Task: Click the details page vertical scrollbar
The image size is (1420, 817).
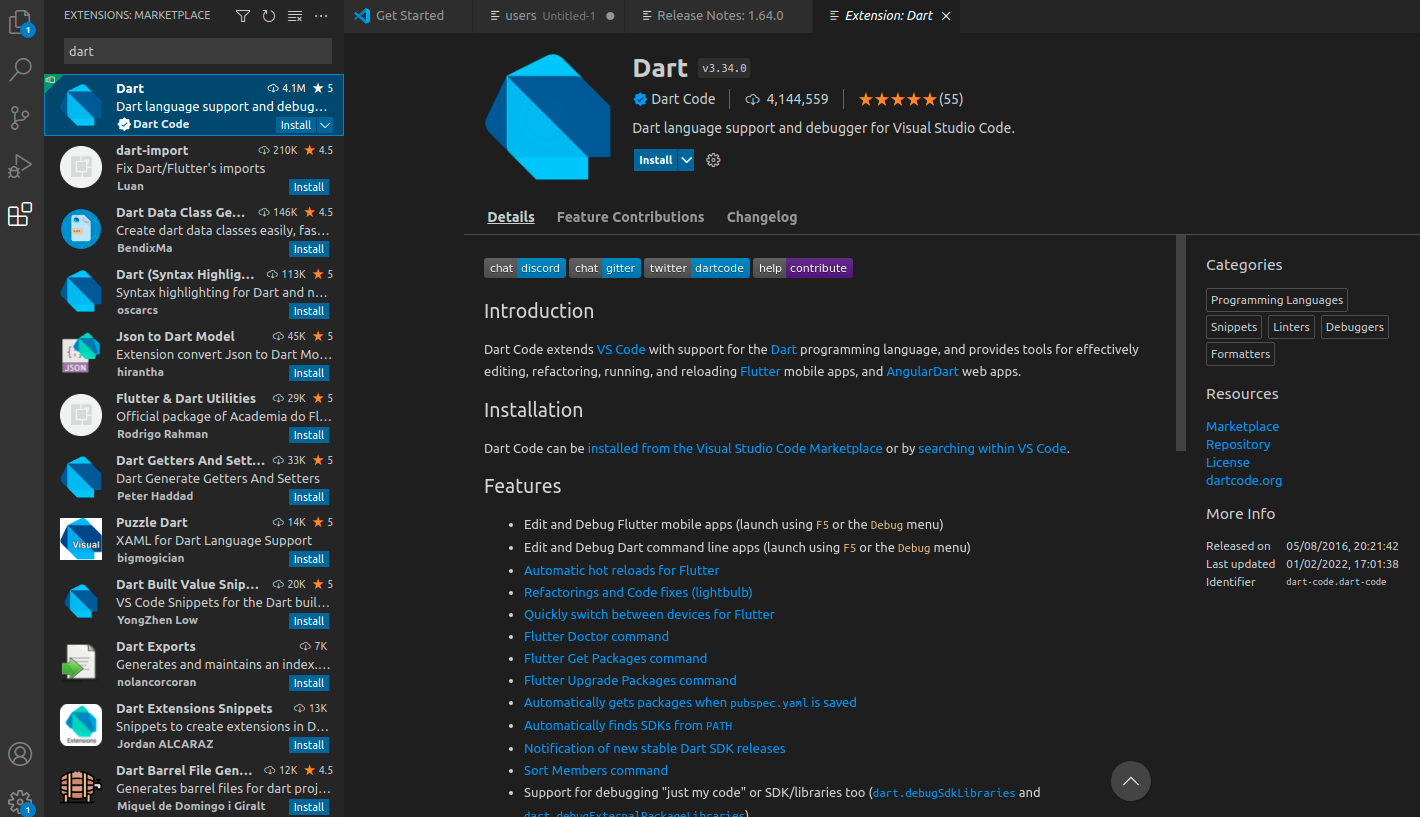Action: click(x=1181, y=343)
